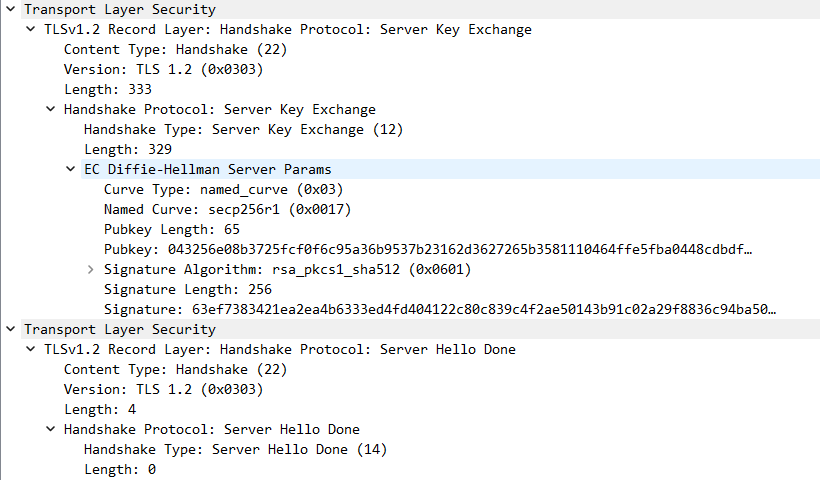
Task: Click the Signature hex value row
Action: click(439, 309)
